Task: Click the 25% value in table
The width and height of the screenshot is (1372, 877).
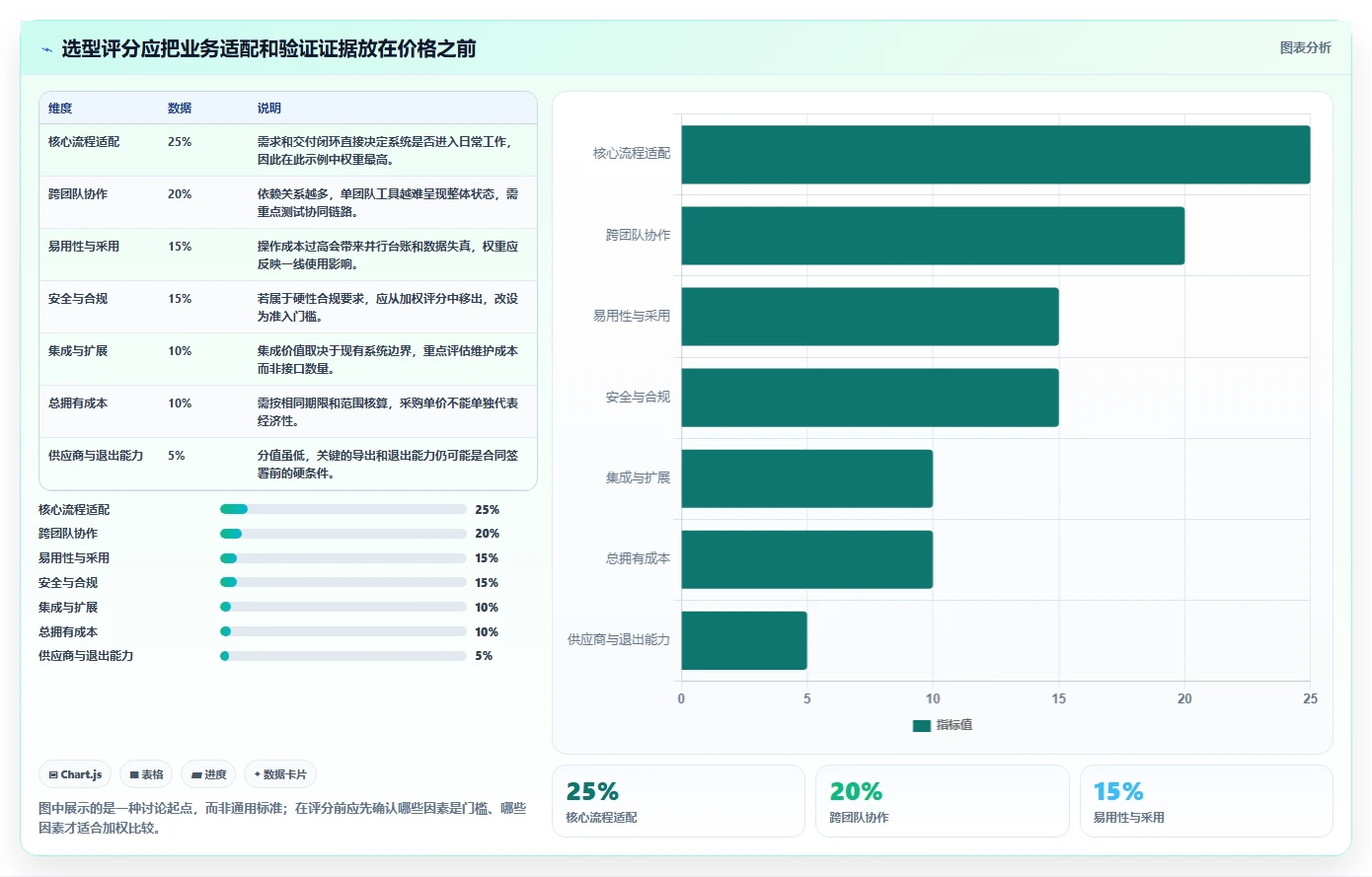Action: [x=180, y=142]
